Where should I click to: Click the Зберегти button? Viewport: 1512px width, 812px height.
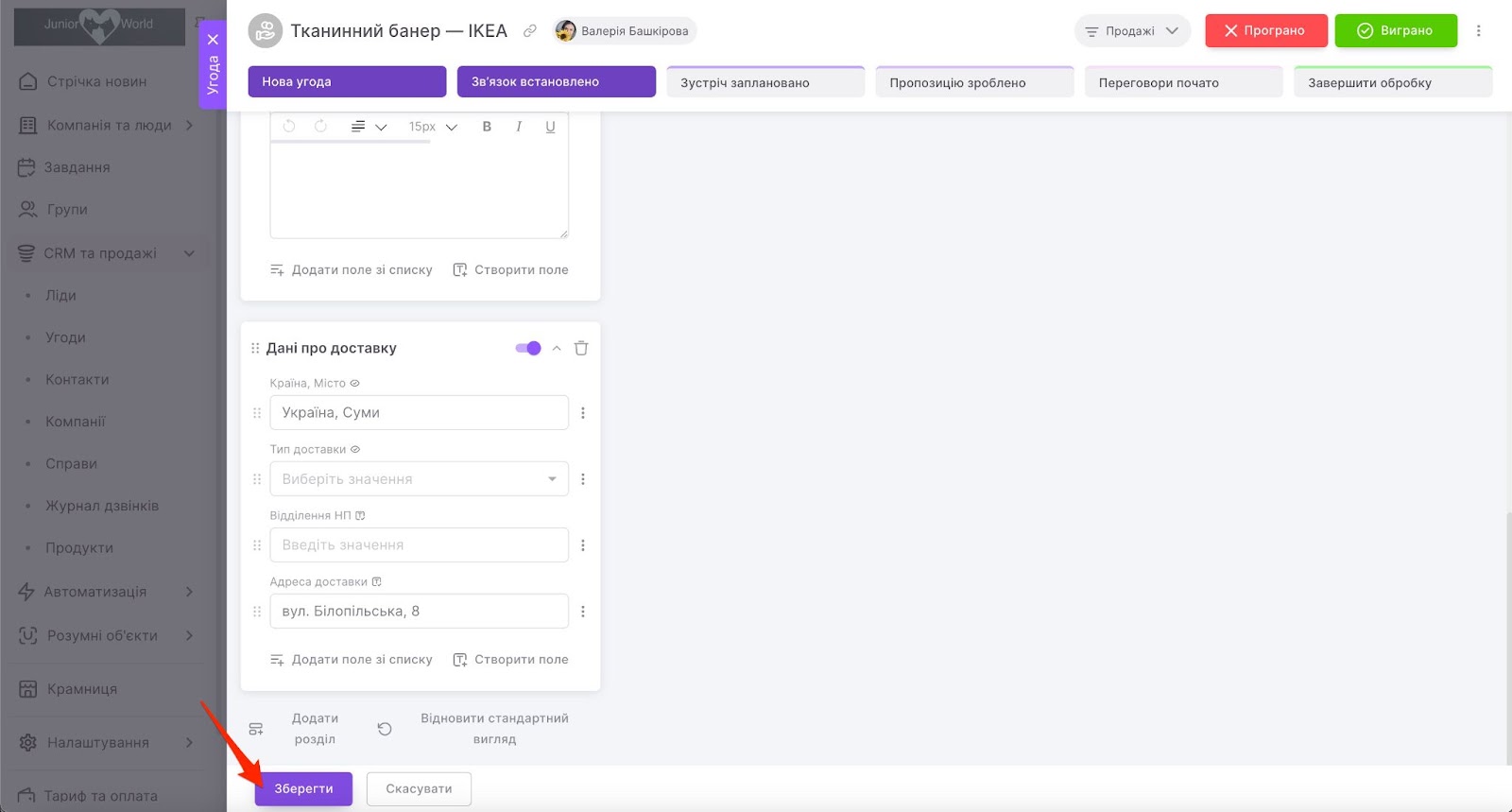303,788
